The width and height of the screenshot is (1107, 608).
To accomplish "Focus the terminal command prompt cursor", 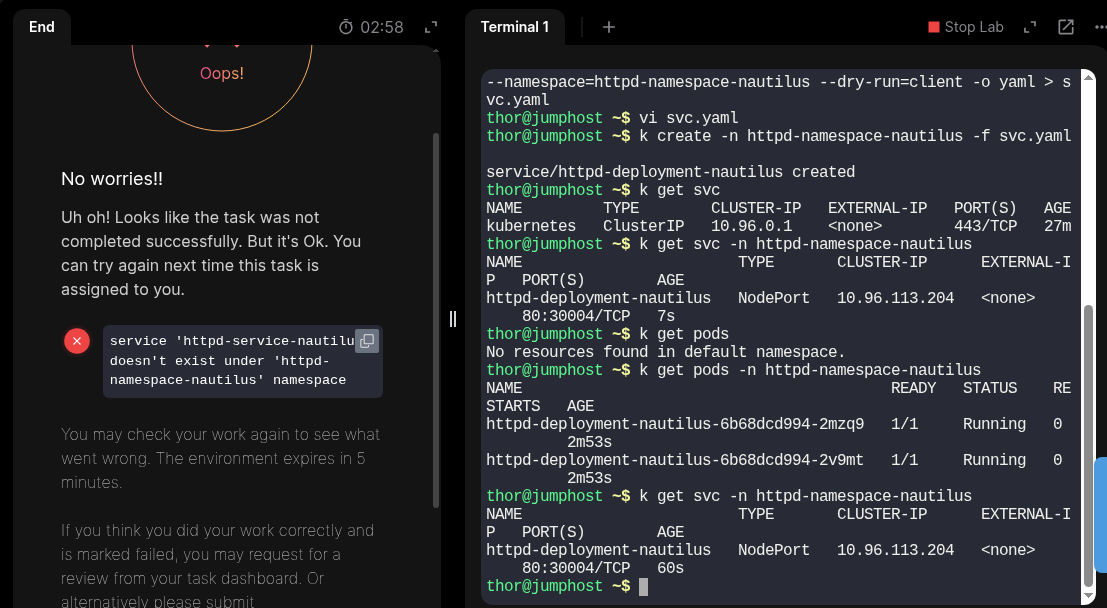I will point(643,586).
